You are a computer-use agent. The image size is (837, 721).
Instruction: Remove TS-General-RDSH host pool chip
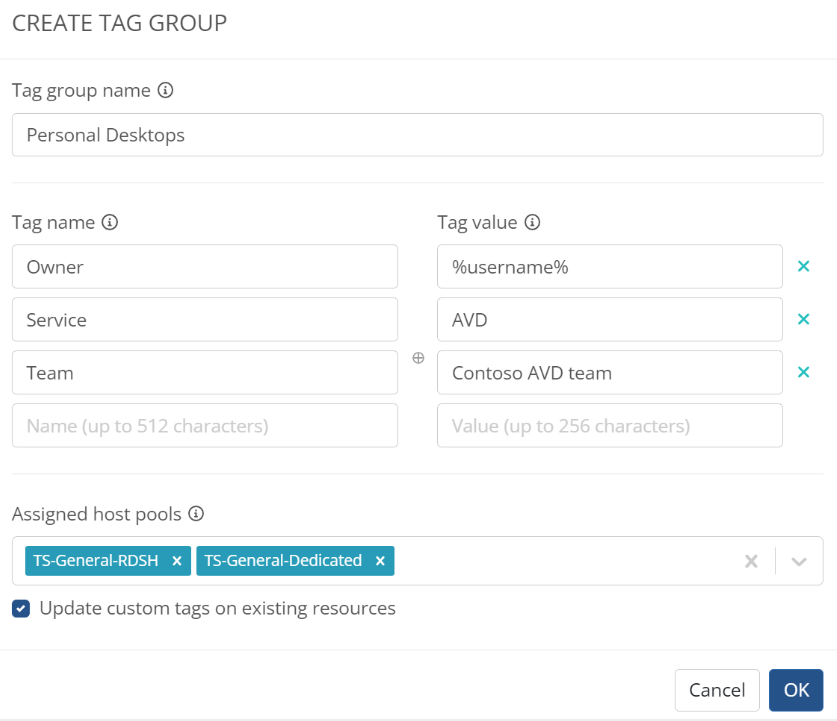coord(176,561)
